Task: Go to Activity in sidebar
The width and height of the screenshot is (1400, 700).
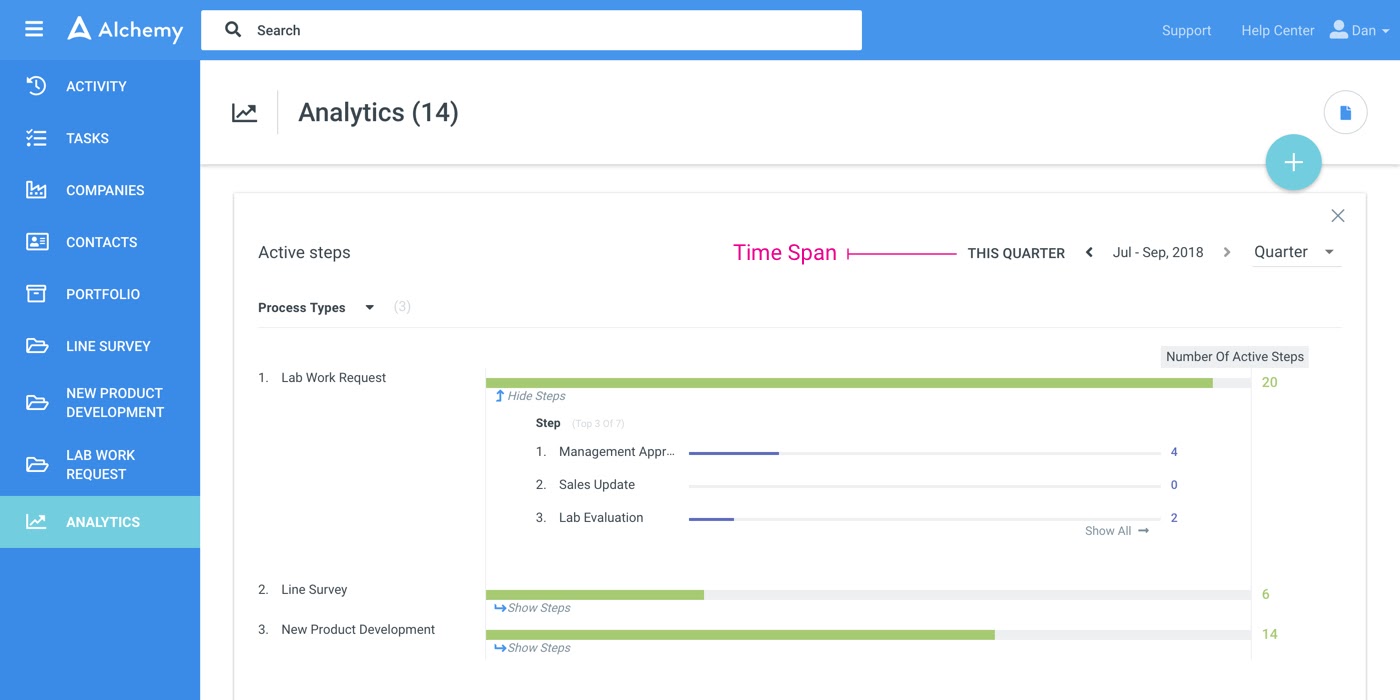Action: click(100, 86)
